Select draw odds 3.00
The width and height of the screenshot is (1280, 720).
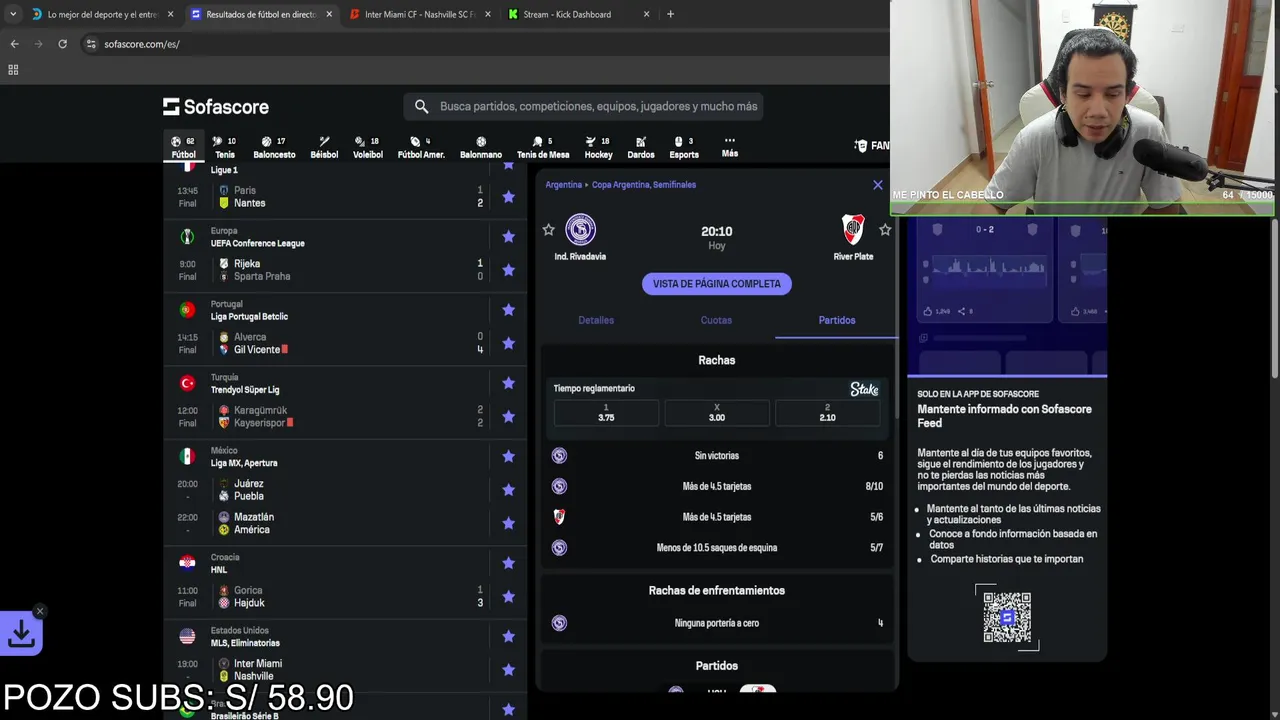click(x=717, y=413)
